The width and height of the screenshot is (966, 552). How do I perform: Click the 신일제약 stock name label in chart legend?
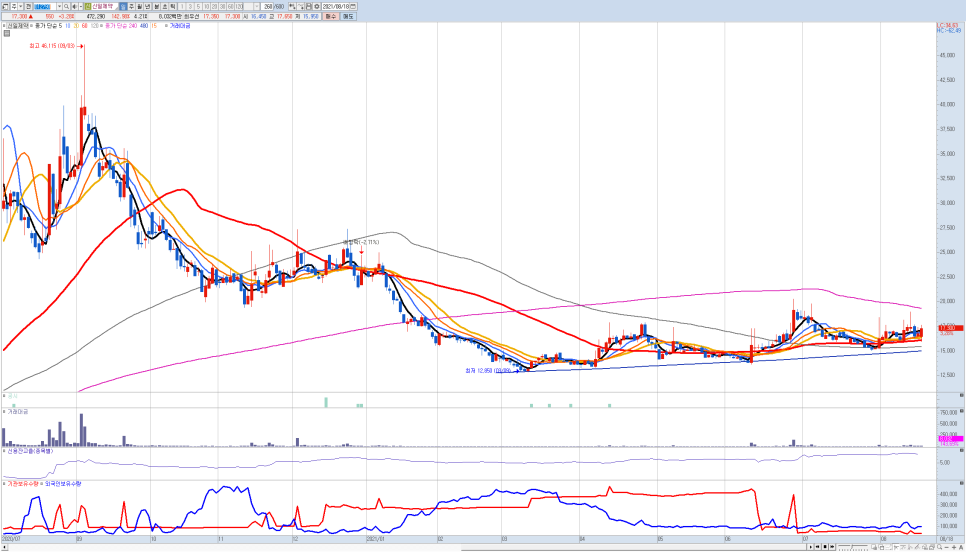click(17, 26)
